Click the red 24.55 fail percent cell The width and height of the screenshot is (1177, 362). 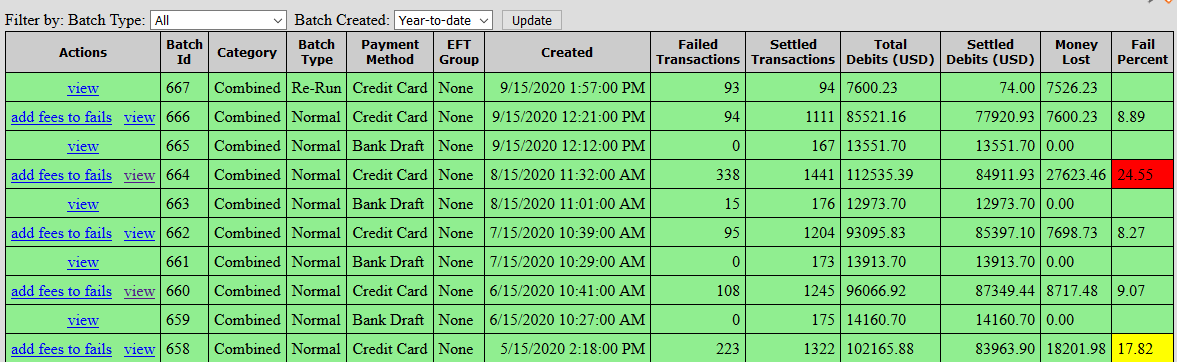(1142, 175)
